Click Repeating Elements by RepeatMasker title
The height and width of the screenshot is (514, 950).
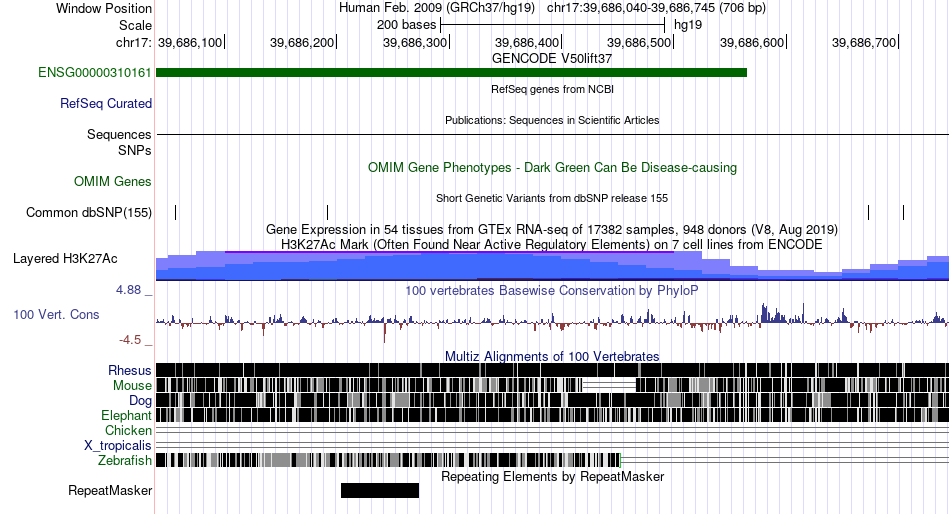(552, 476)
